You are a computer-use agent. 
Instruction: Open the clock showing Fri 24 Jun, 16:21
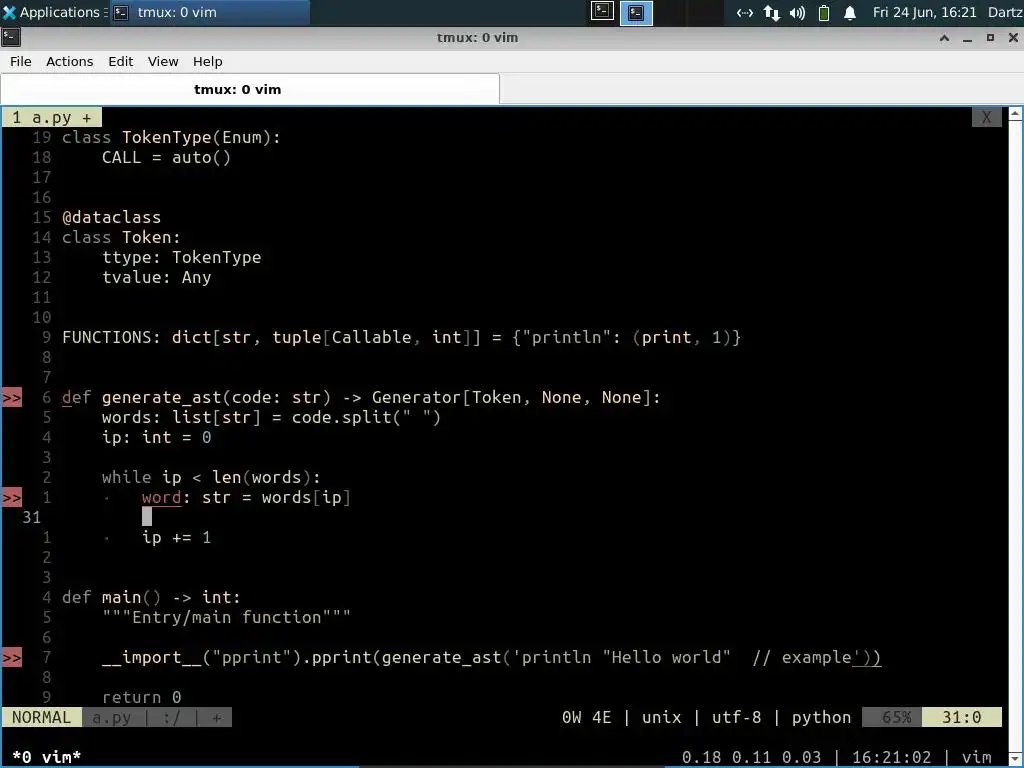(924, 12)
